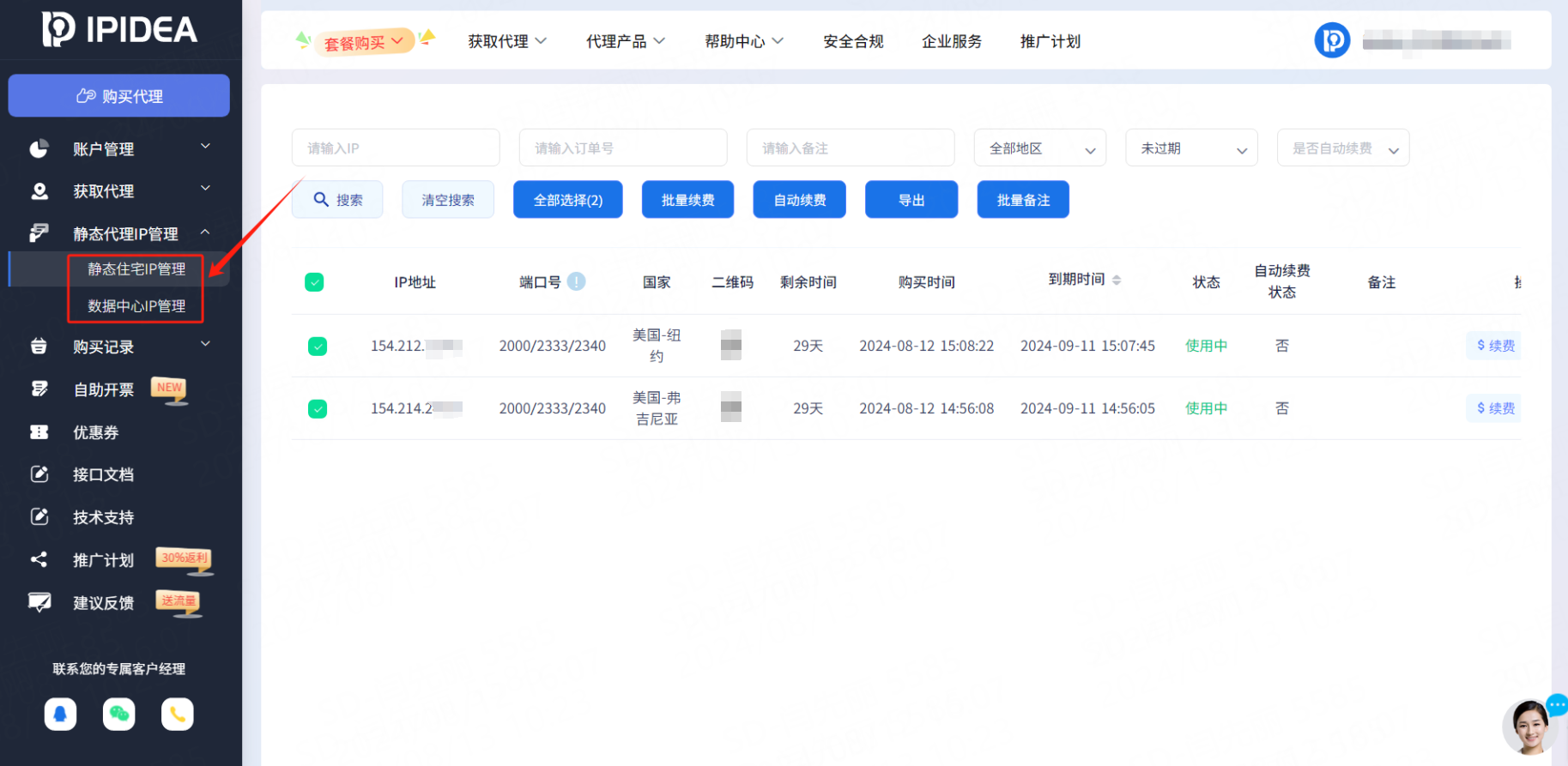Click the 批量备注 button
The width and height of the screenshot is (1568, 766).
1023,199
